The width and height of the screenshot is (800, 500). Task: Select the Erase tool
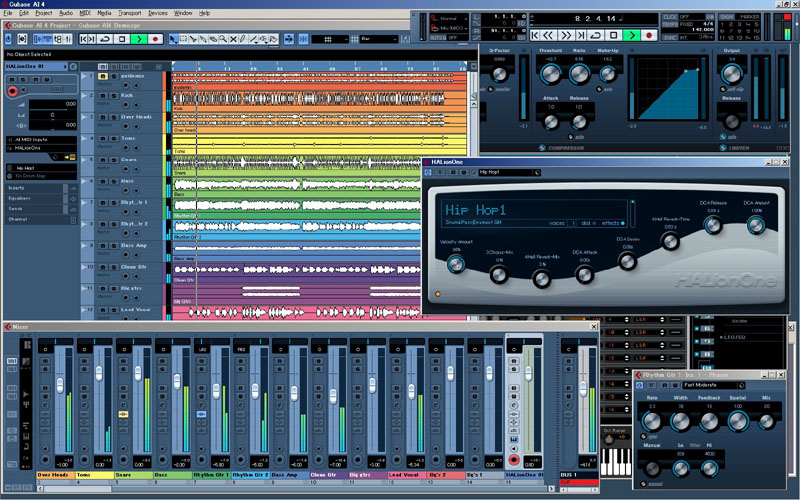point(213,39)
